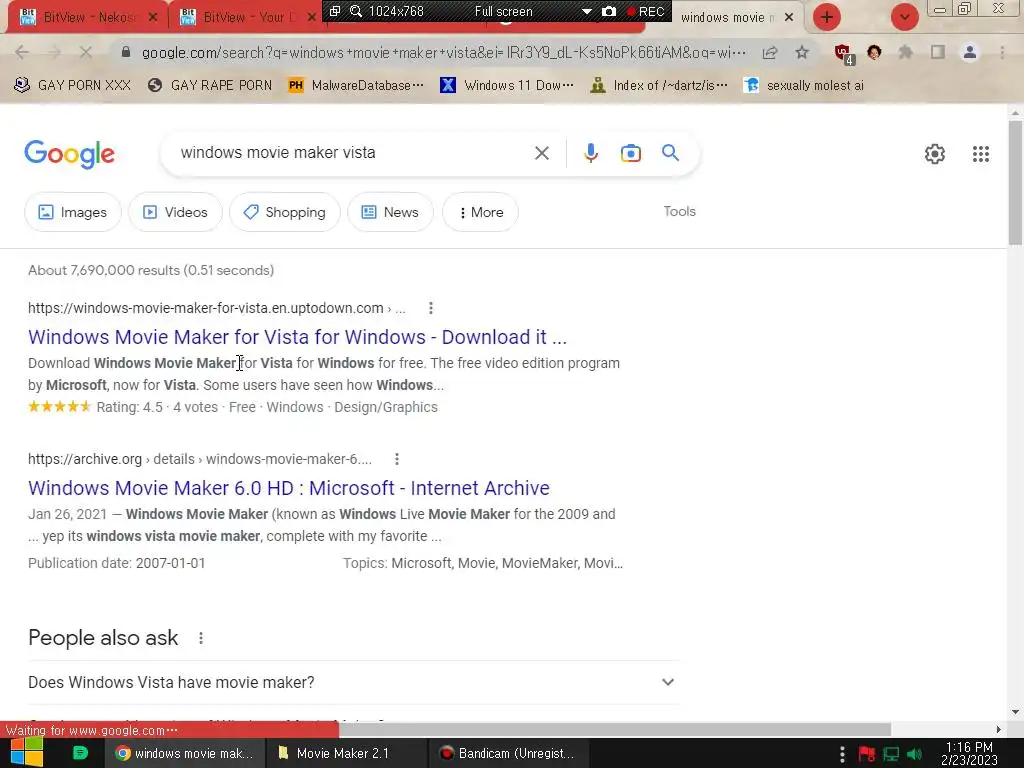Screen dimensions: 1024x768
Task: Open MalwareDatabase bookmark
Action: [356, 86]
